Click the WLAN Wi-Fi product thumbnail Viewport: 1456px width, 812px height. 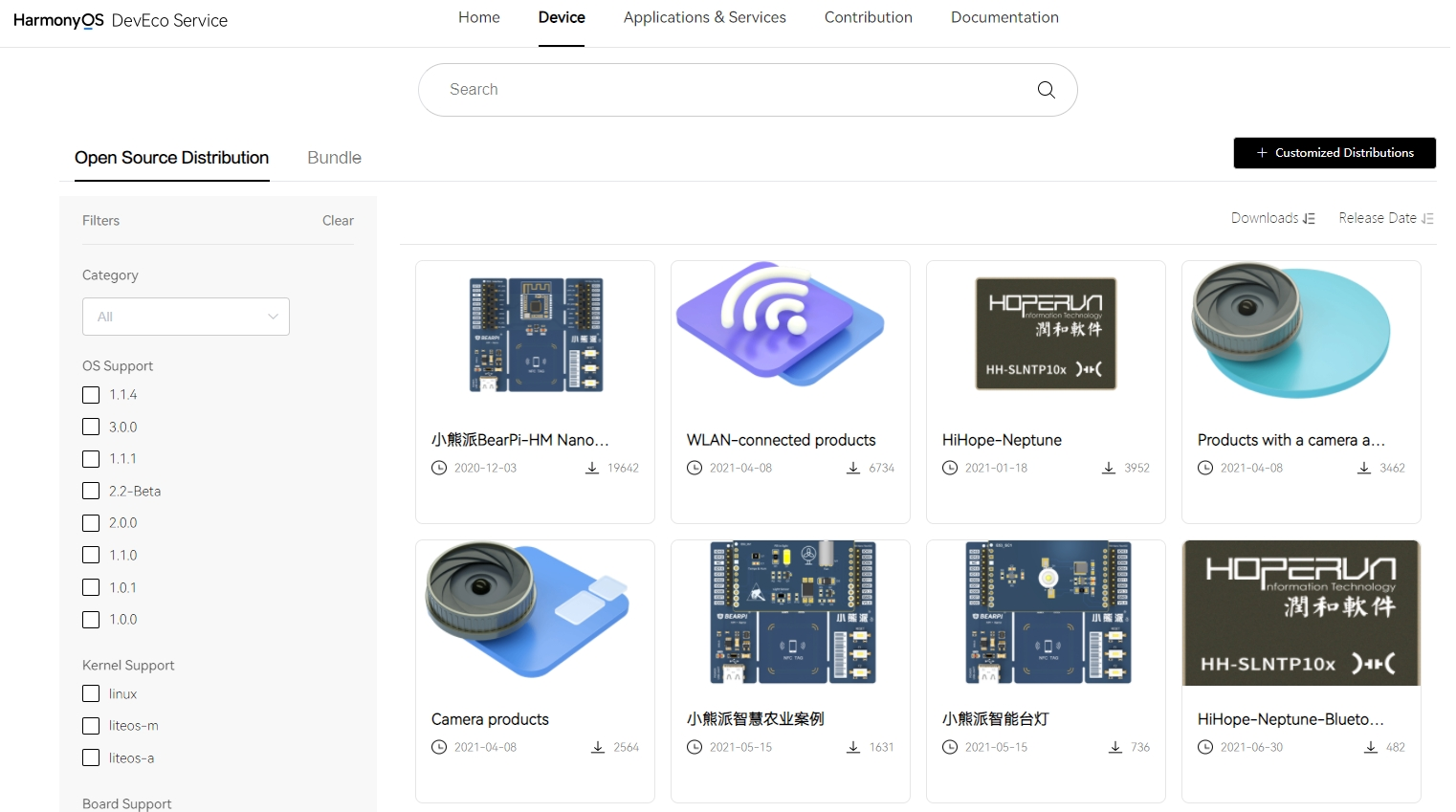tap(781, 325)
